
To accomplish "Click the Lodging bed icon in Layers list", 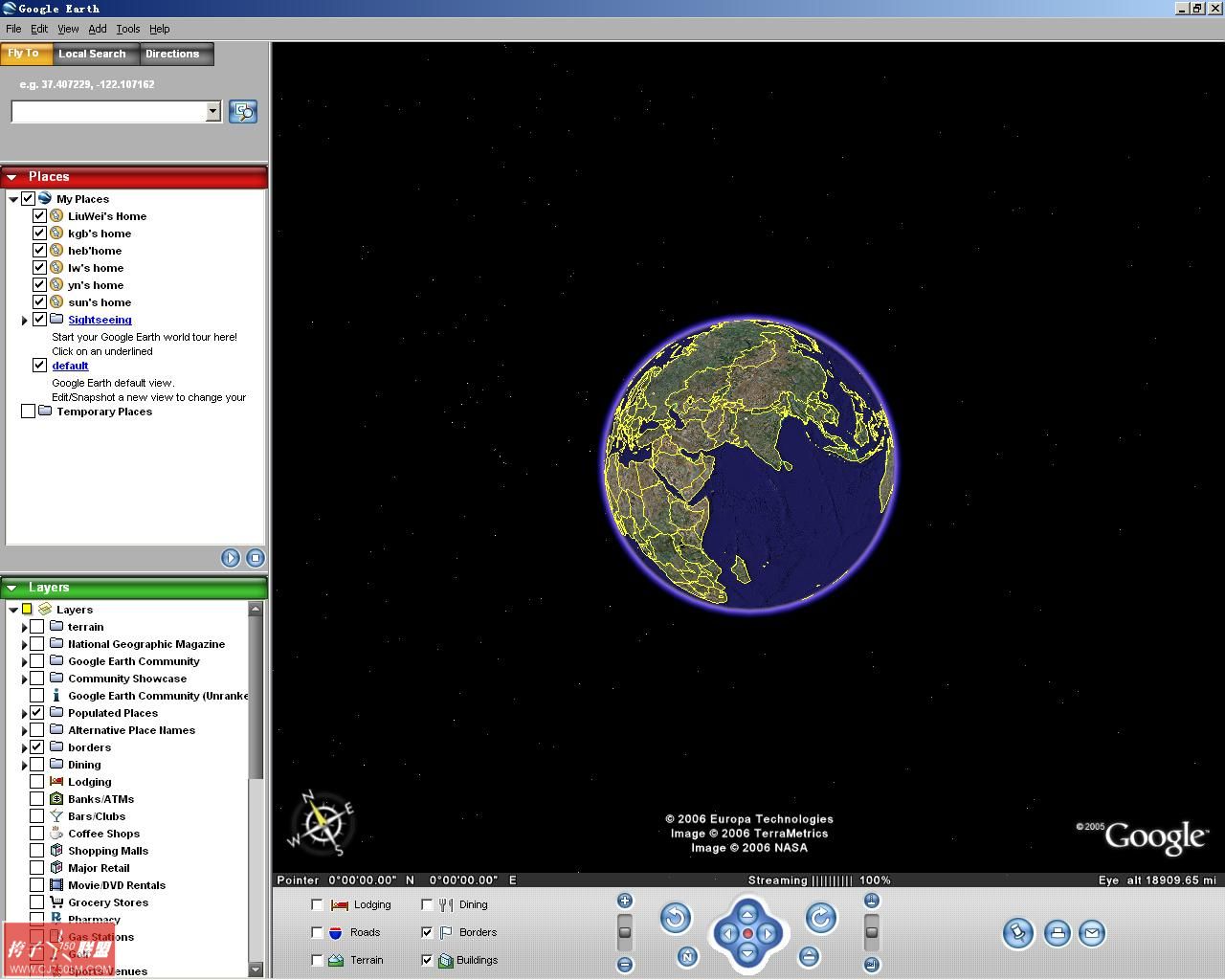I will click(x=56, y=782).
